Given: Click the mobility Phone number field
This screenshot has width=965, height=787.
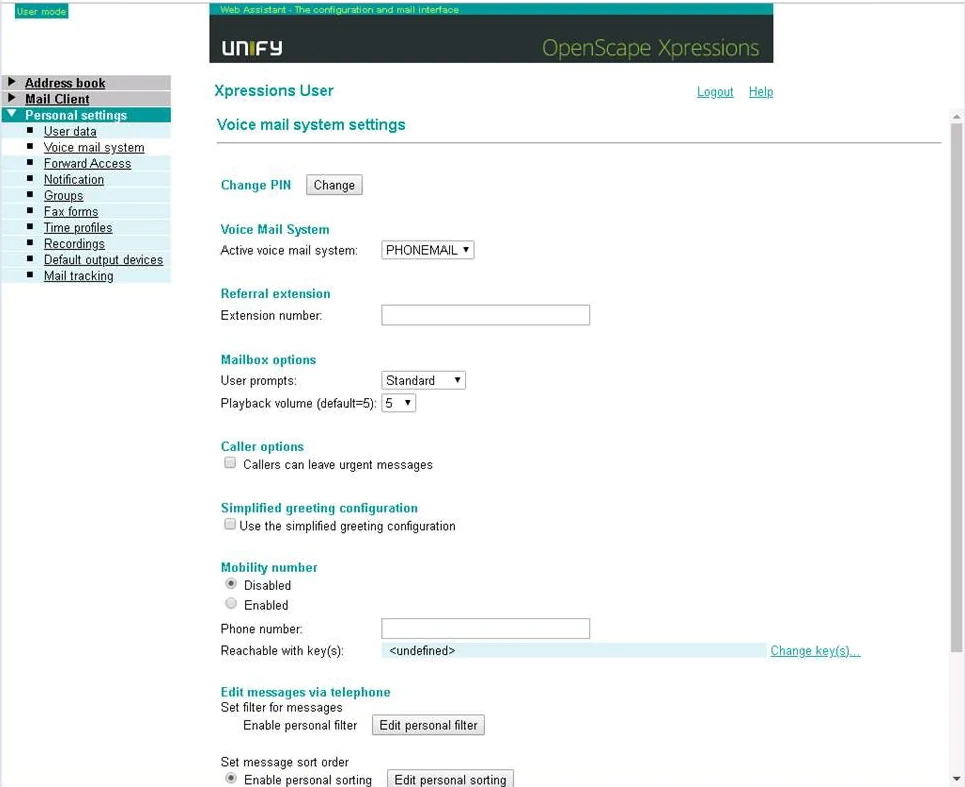Looking at the screenshot, I should [x=486, y=628].
